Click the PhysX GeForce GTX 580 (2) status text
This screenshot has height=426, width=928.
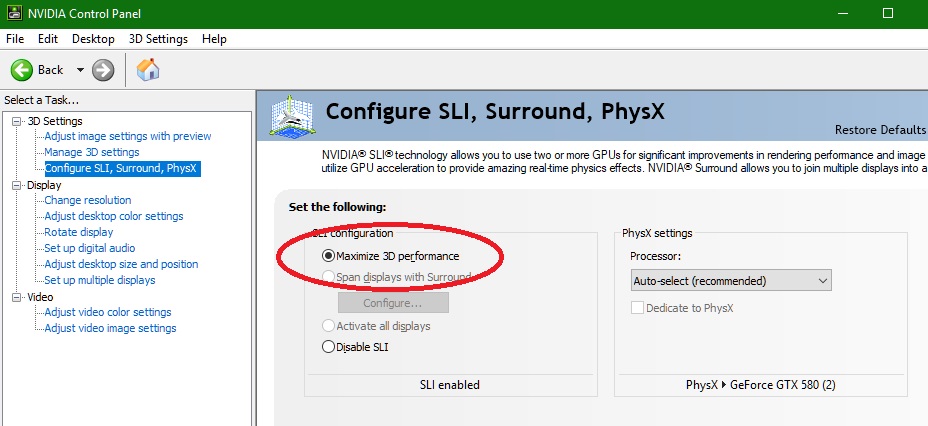pyautogui.click(x=761, y=385)
